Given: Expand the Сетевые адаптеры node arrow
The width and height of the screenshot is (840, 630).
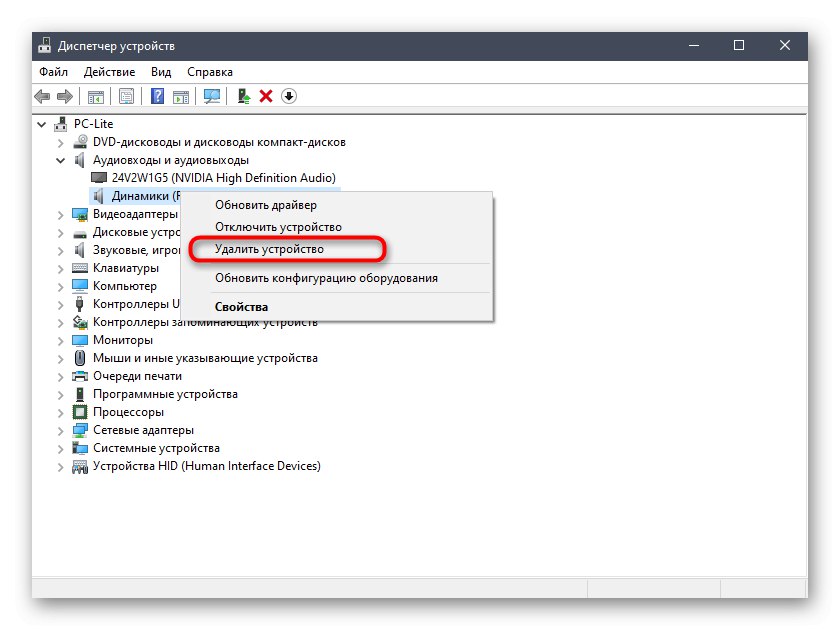Looking at the screenshot, I should (61, 431).
